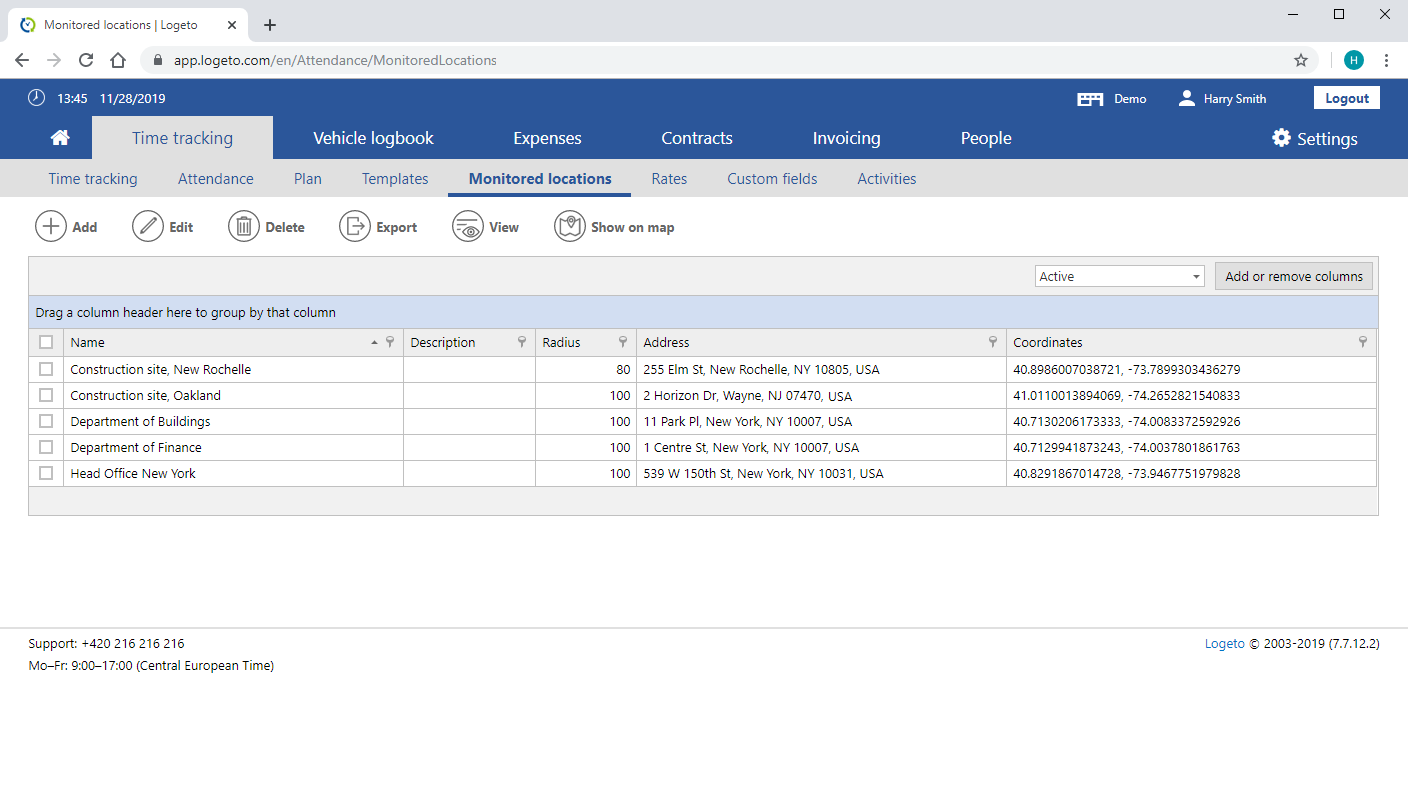Open the People tab

(x=986, y=138)
